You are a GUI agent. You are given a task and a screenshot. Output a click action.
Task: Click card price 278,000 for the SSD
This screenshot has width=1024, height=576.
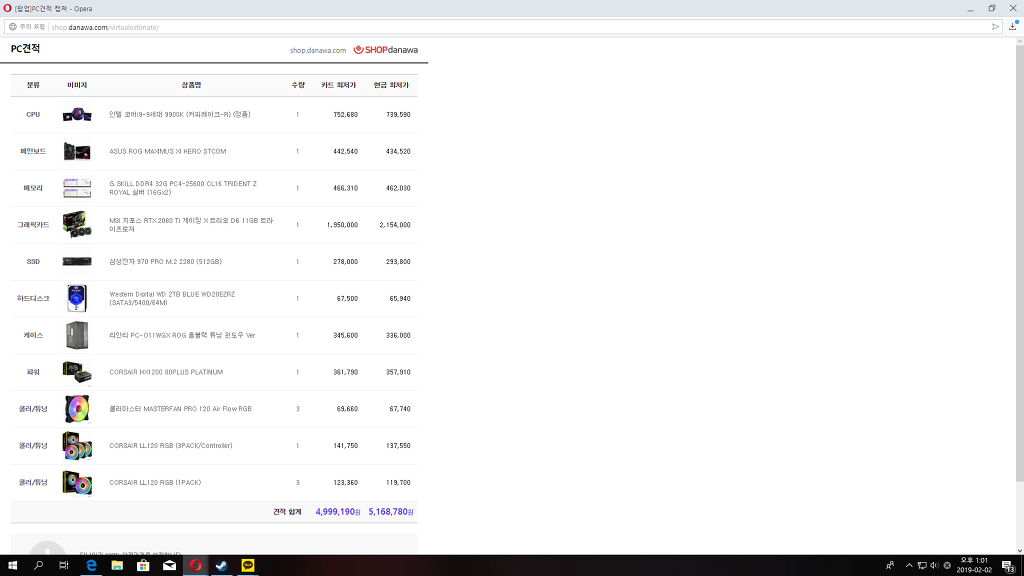tap(345, 262)
